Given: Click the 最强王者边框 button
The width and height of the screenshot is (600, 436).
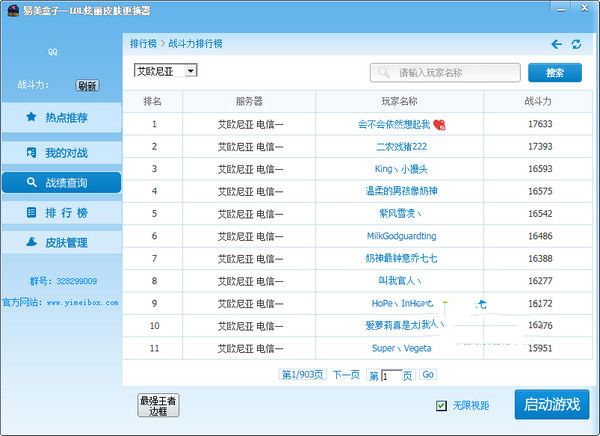Looking at the screenshot, I should tap(158, 405).
